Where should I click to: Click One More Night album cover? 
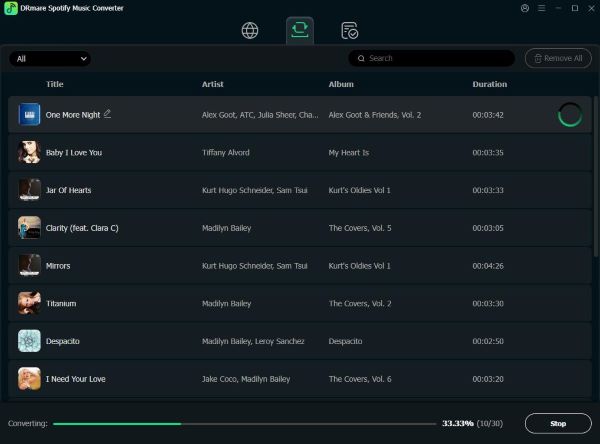pos(29,114)
